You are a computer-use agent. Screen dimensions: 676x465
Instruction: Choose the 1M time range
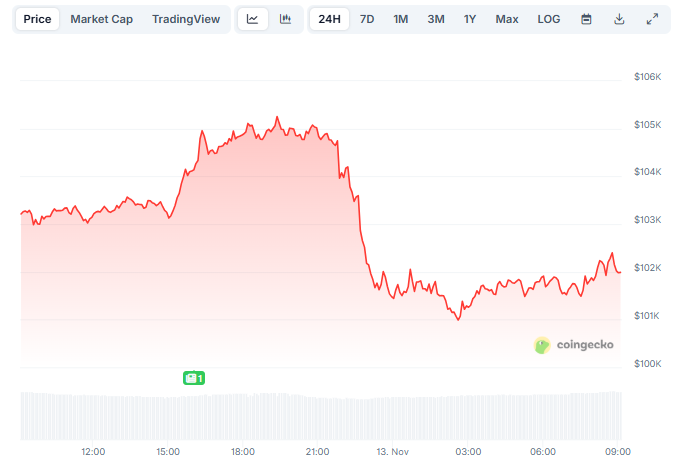[x=401, y=19]
